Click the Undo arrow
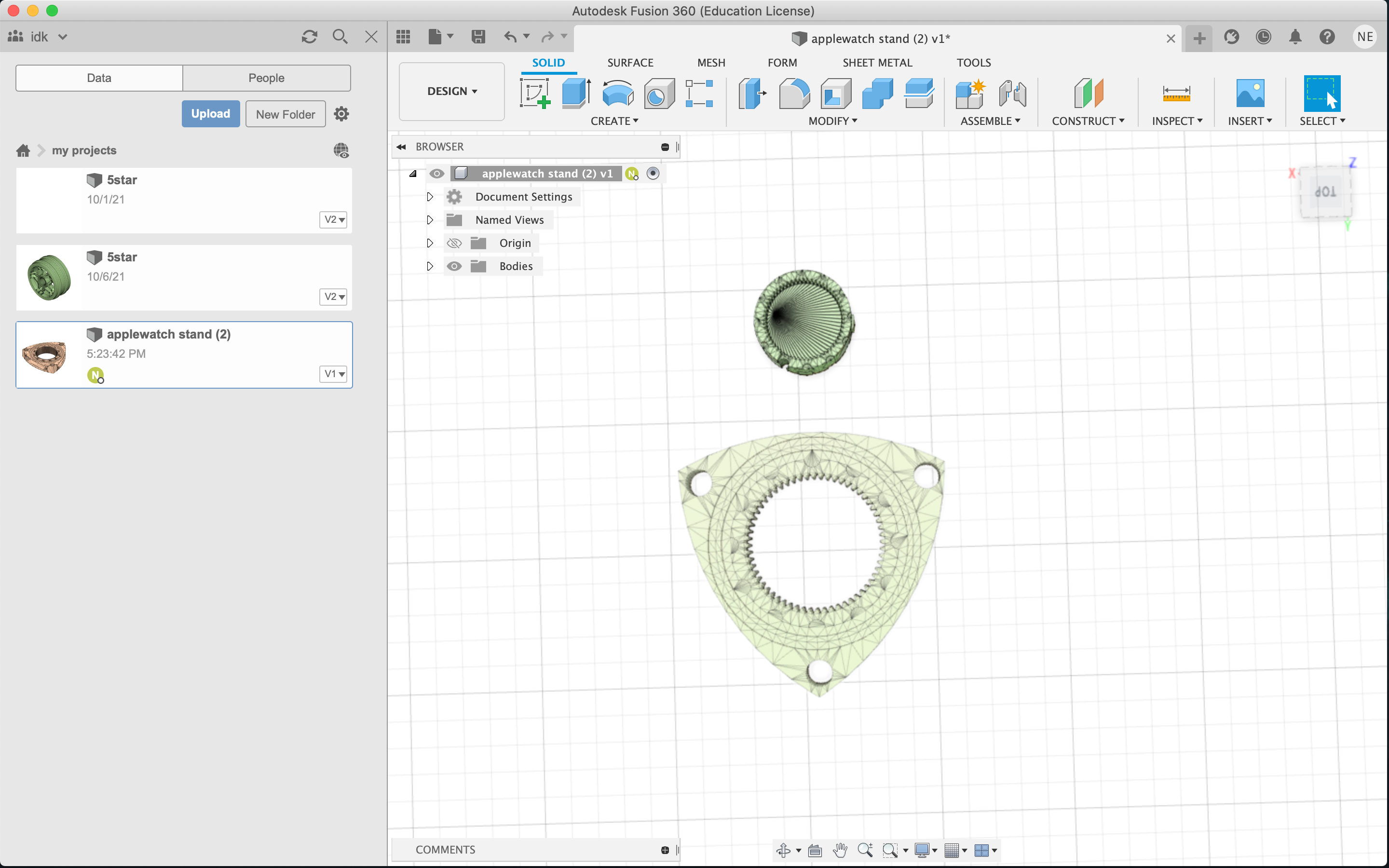The height and width of the screenshot is (868, 1389). pos(510,37)
